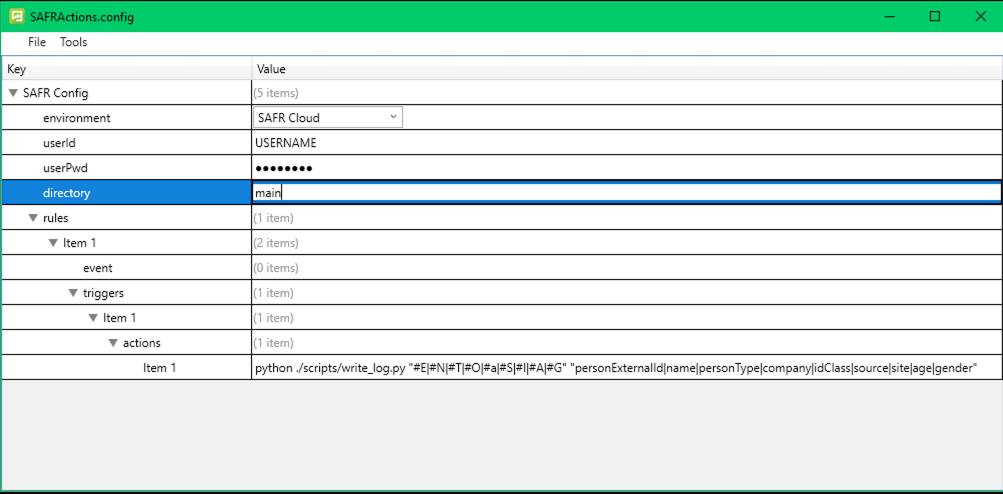
Task: Select the environment key row
Action: point(76,118)
